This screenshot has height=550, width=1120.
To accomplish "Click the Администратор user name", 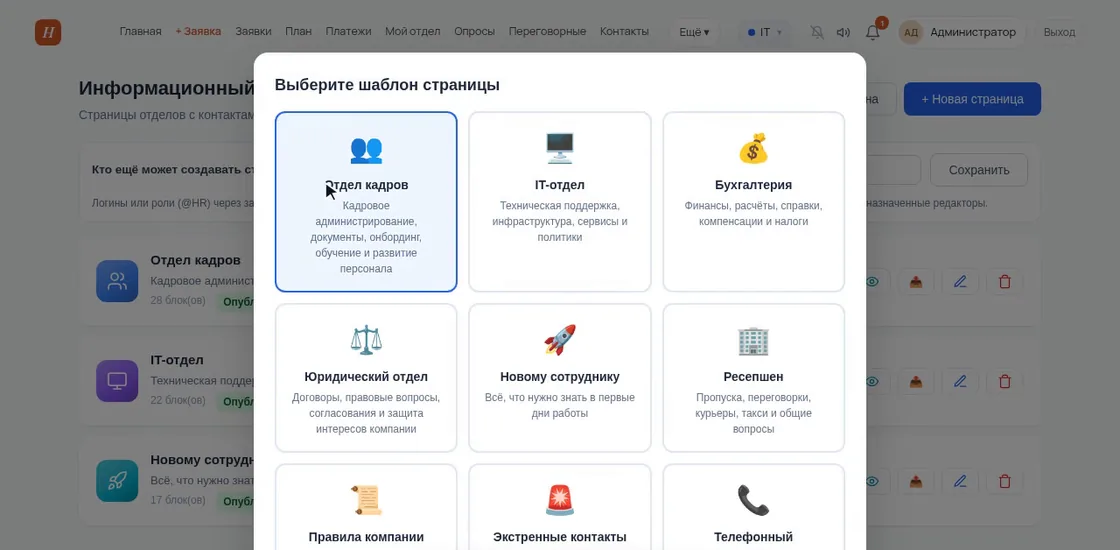I will [973, 32].
